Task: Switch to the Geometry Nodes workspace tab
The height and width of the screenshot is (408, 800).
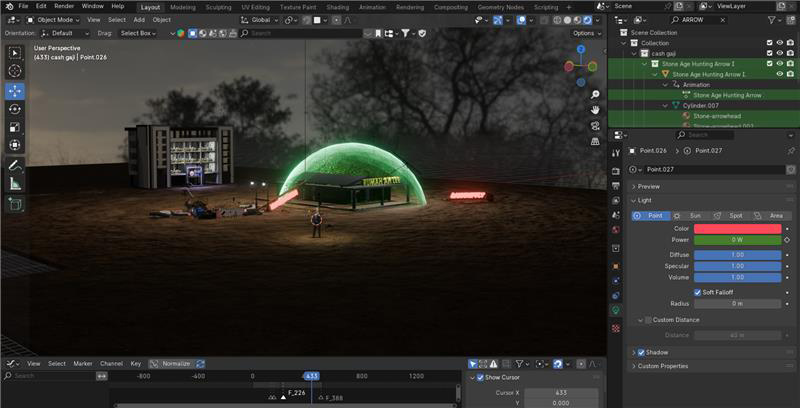Action: click(x=502, y=7)
